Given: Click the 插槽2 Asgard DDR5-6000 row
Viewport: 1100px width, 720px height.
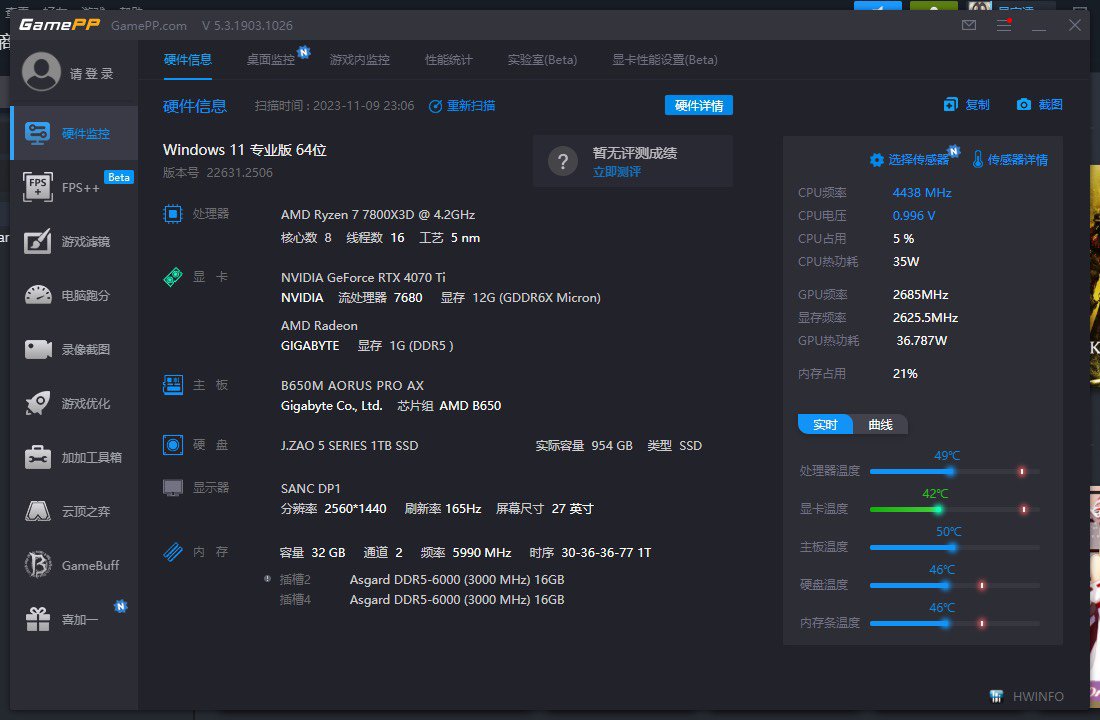Looking at the screenshot, I should (422, 580).
